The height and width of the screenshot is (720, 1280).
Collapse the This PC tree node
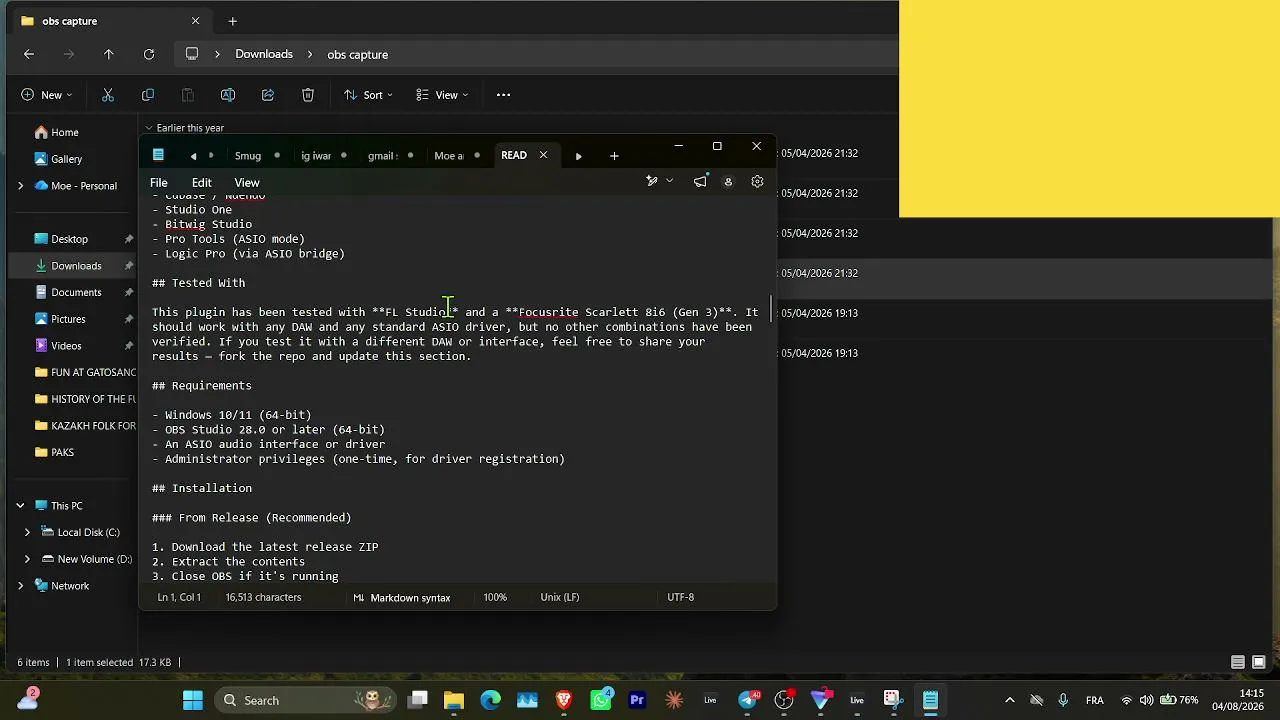(20, 506)
